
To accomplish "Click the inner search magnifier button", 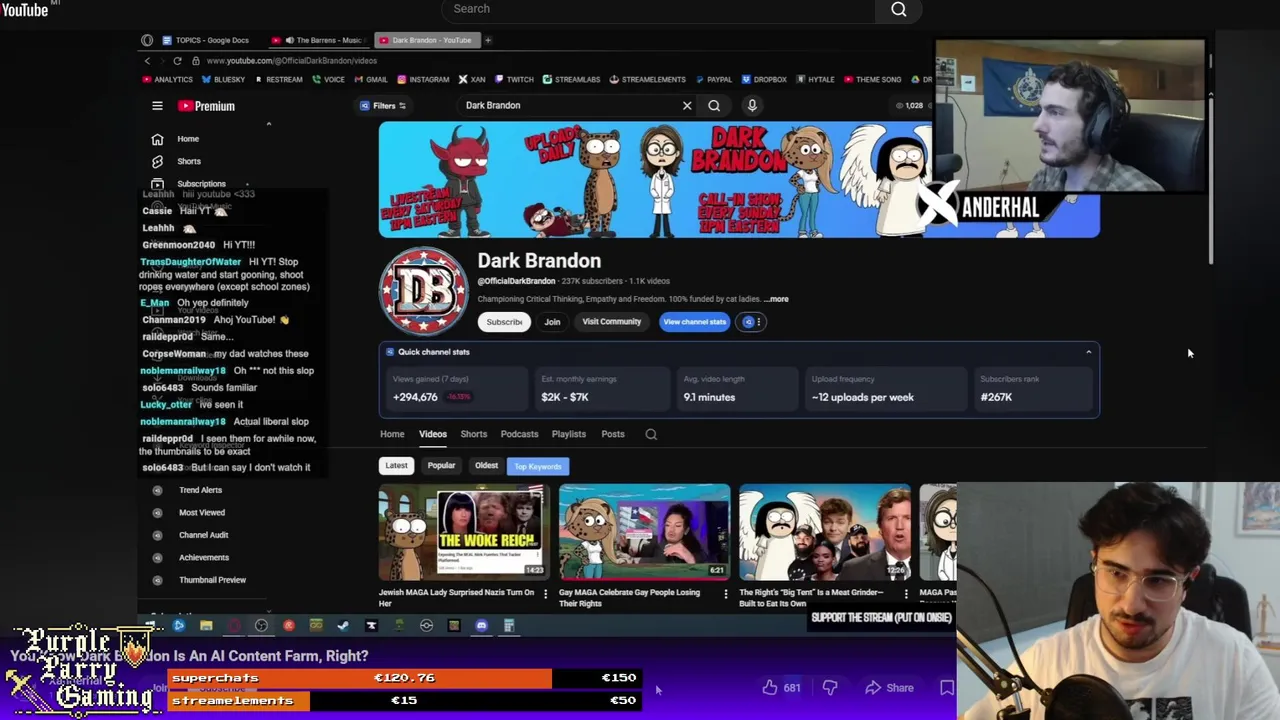I will pyautogui.click(x=714, y=105).
